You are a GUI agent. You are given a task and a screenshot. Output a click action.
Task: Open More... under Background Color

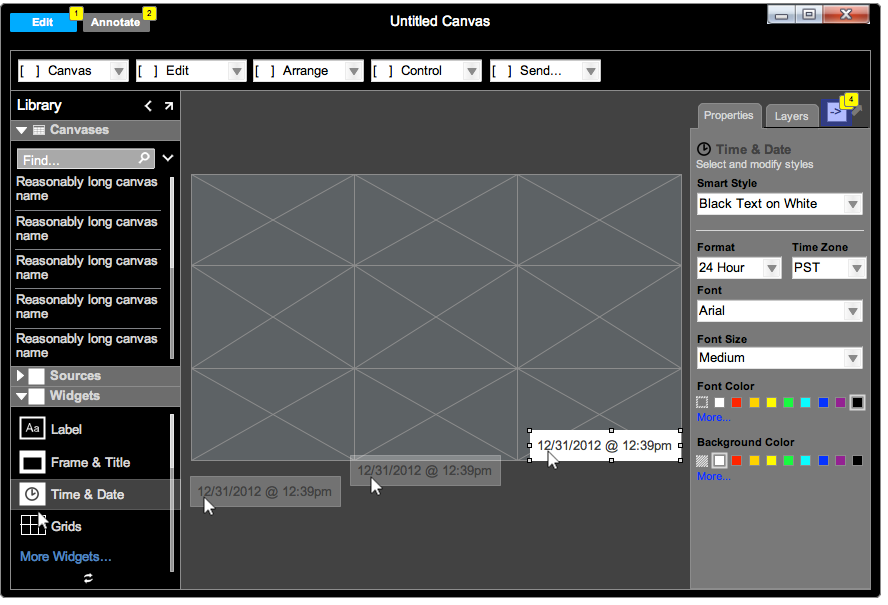(x=714, y=477)
